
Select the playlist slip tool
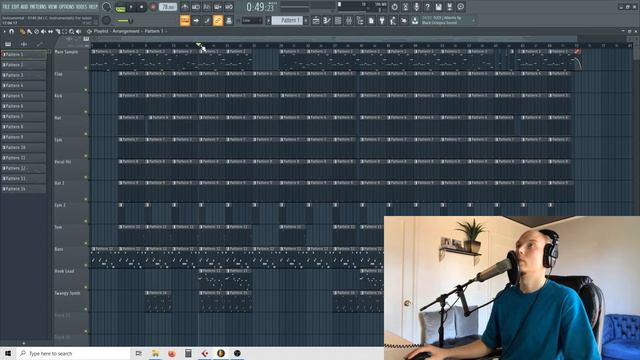point(51,31)
